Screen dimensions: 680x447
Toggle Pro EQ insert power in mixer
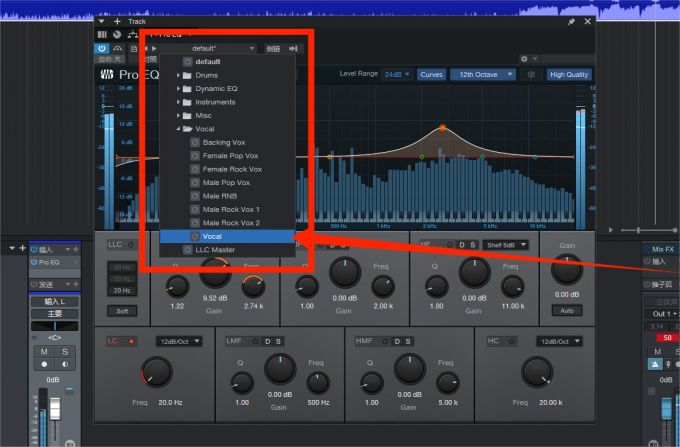(34, 262)
